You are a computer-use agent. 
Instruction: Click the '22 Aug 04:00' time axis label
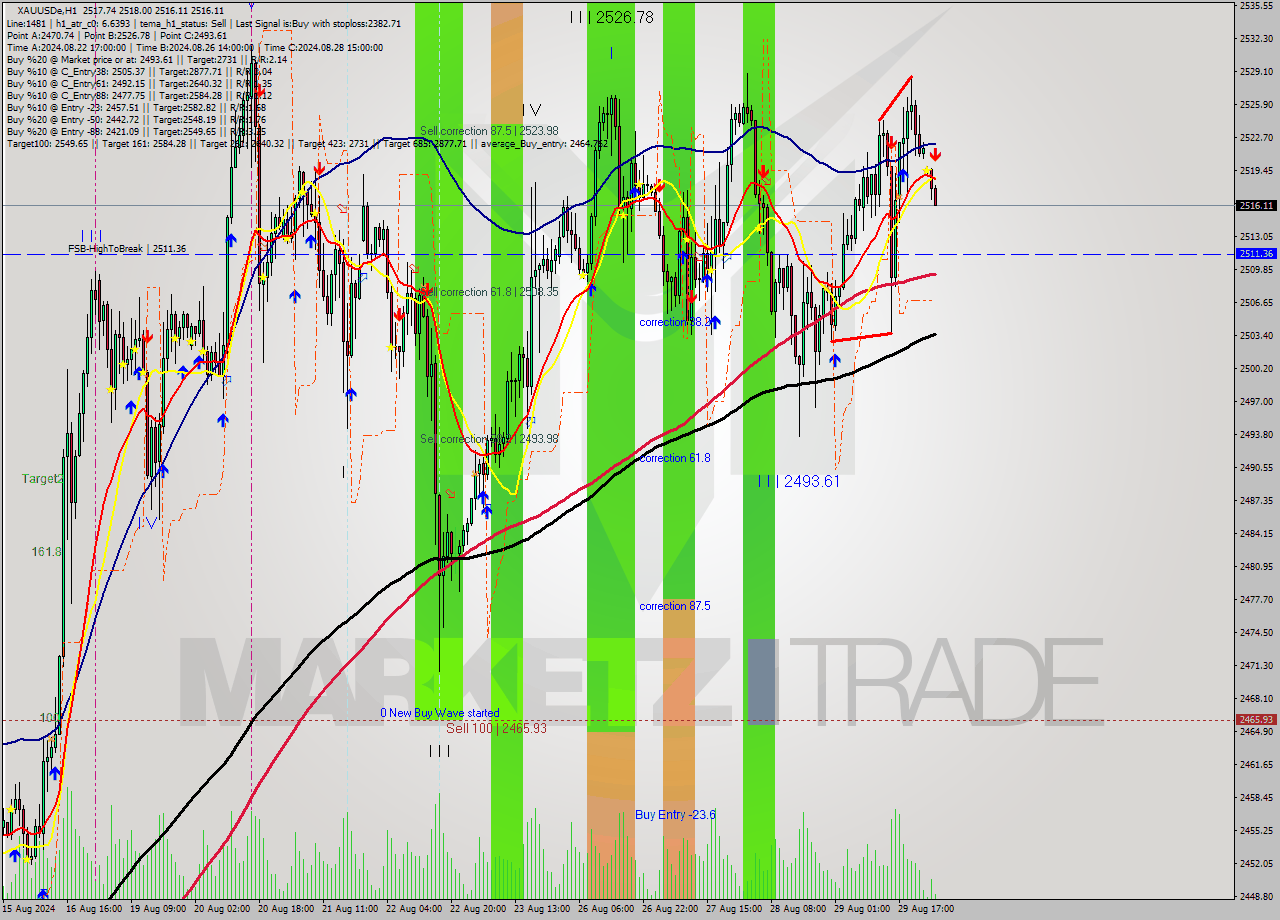(415, 909)
